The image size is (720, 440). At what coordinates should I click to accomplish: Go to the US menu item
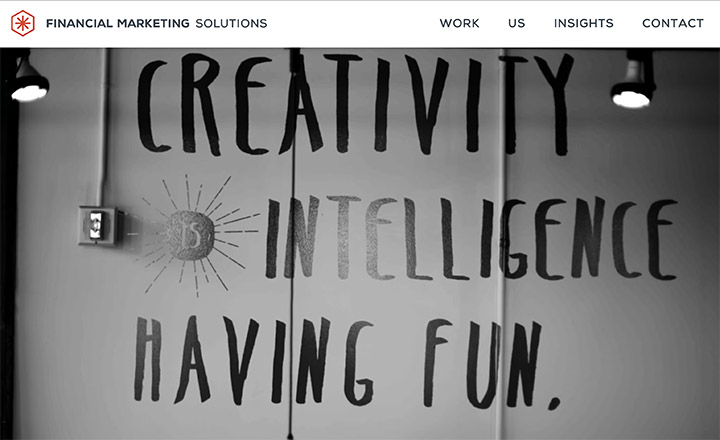point(517,23)
